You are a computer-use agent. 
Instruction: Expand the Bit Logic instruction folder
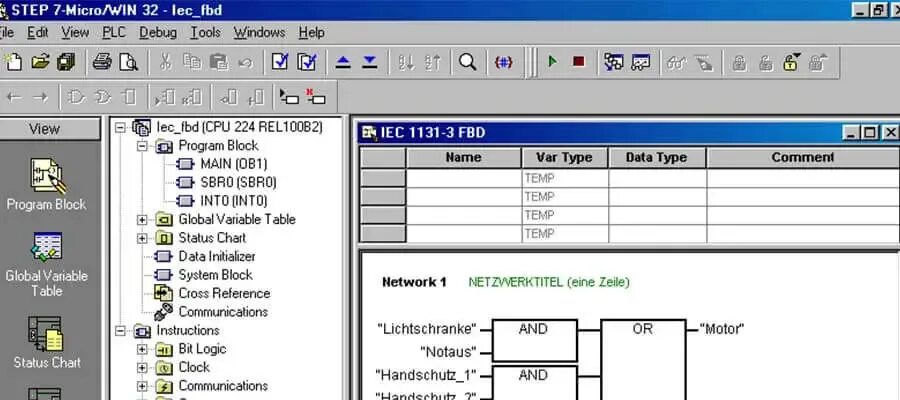click(142, 349)
